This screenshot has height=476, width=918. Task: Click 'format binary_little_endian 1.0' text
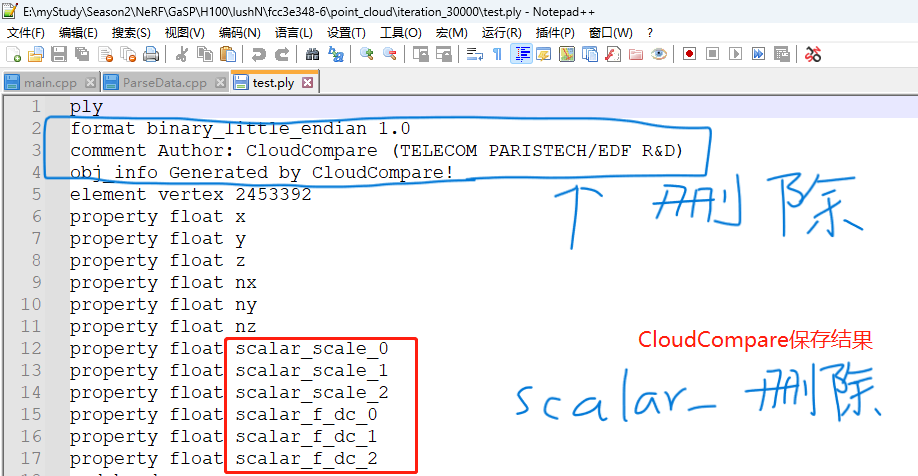pyautogui.click(x=241, y=129)
